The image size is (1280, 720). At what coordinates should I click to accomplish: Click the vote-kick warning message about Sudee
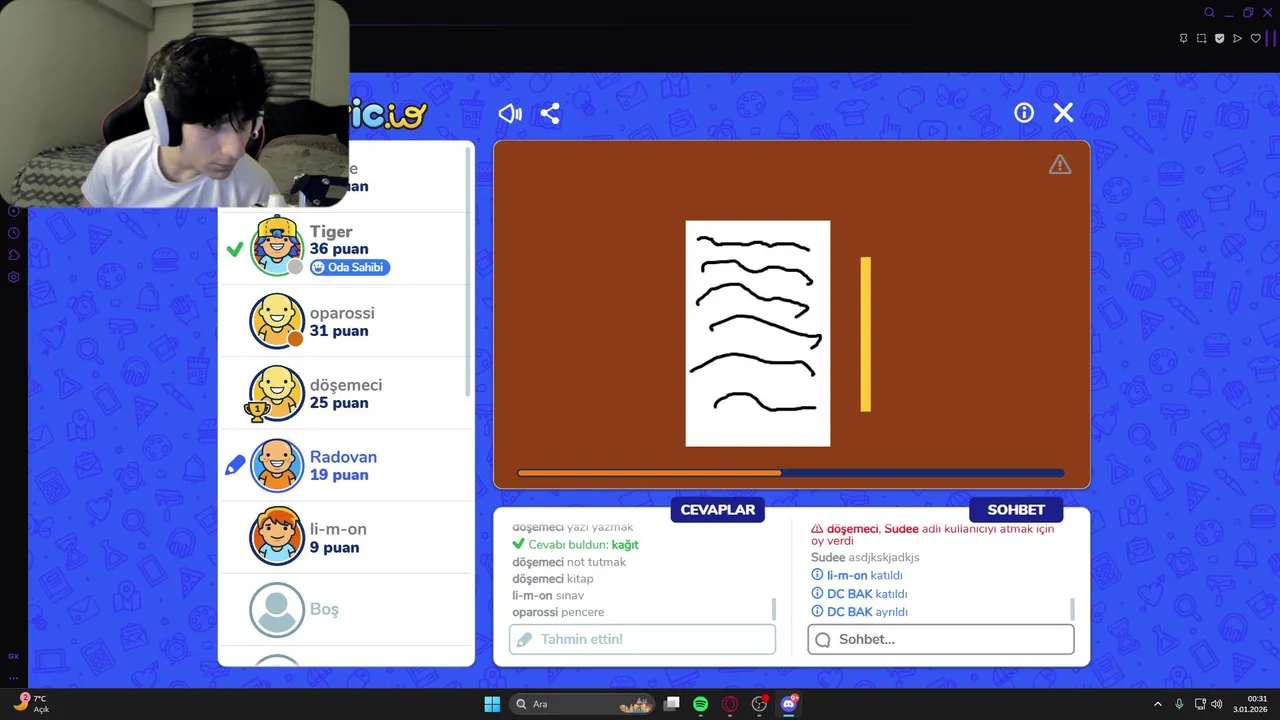[933, 534]
